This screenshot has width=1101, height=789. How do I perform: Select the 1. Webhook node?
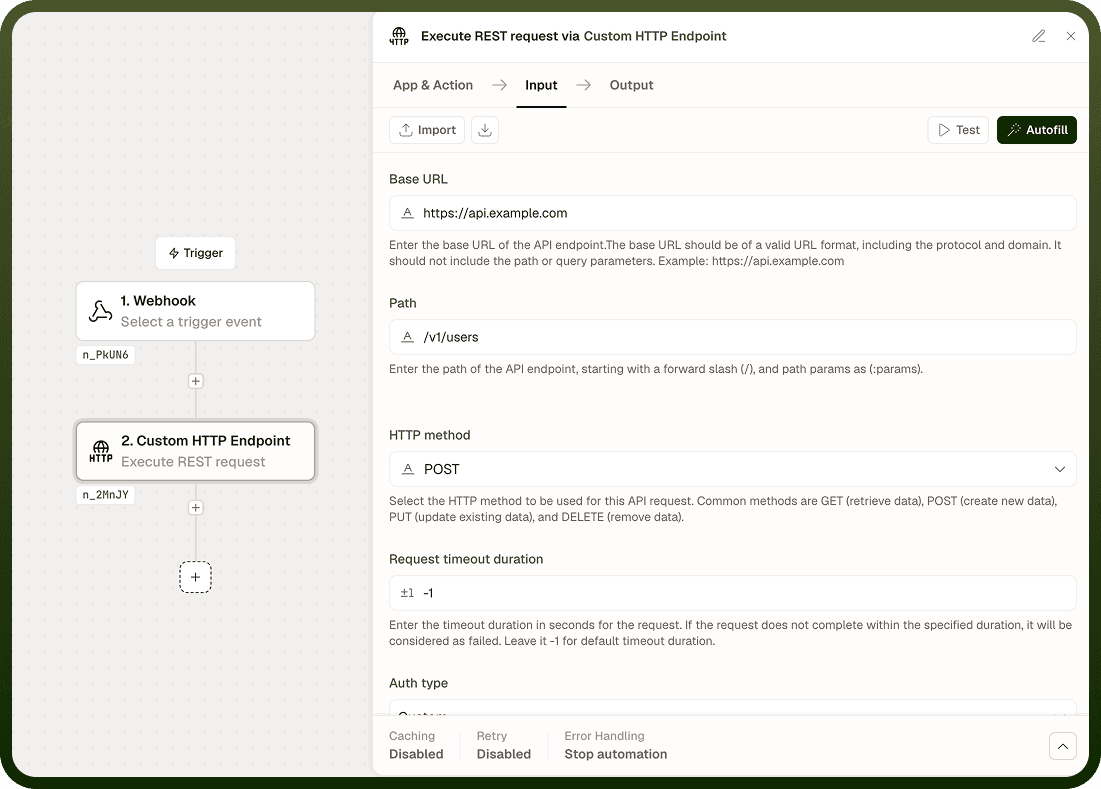195,311
